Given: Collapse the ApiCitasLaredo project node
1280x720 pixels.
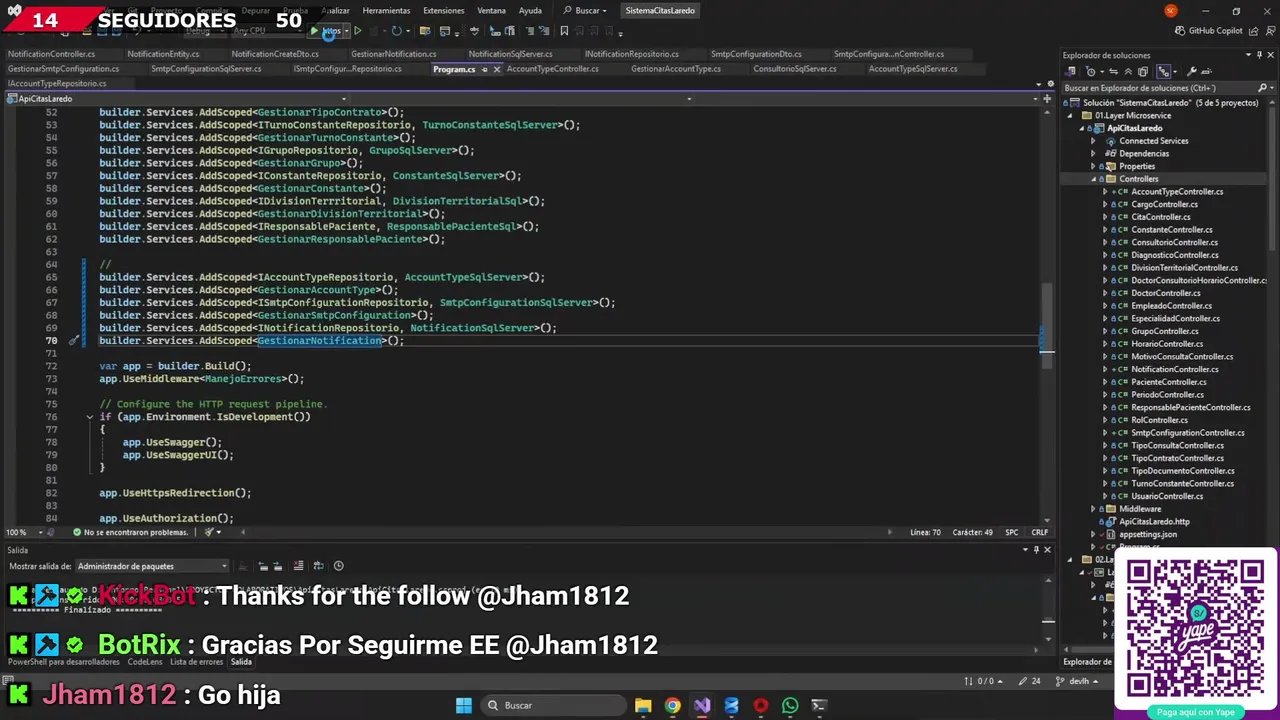Looking at the screenshot, I should pos(1082,128).
